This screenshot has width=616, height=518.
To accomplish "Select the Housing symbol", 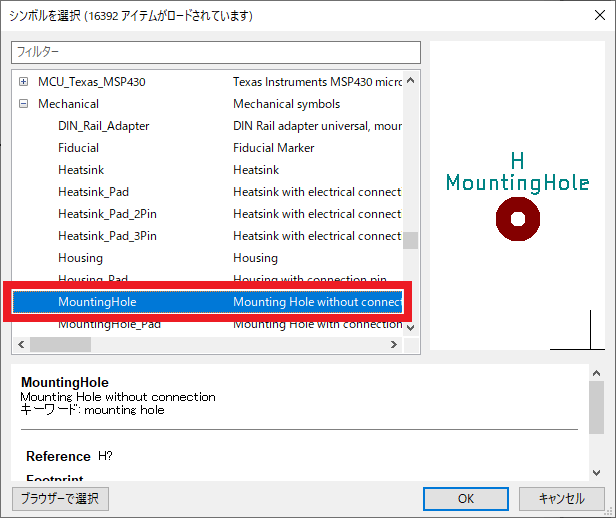I will [80, 258].
